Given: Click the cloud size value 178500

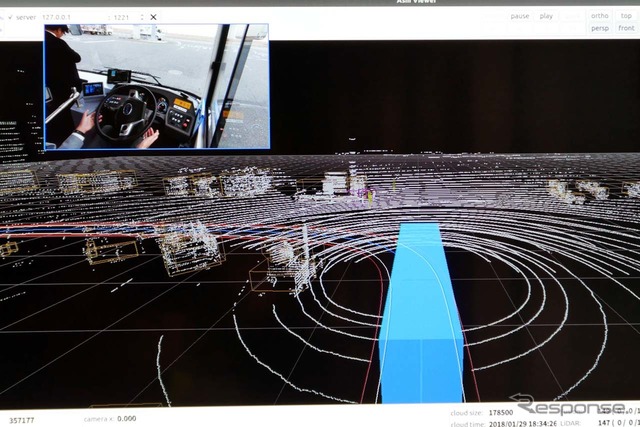Looking at the screenshot, I should [501, 413].
